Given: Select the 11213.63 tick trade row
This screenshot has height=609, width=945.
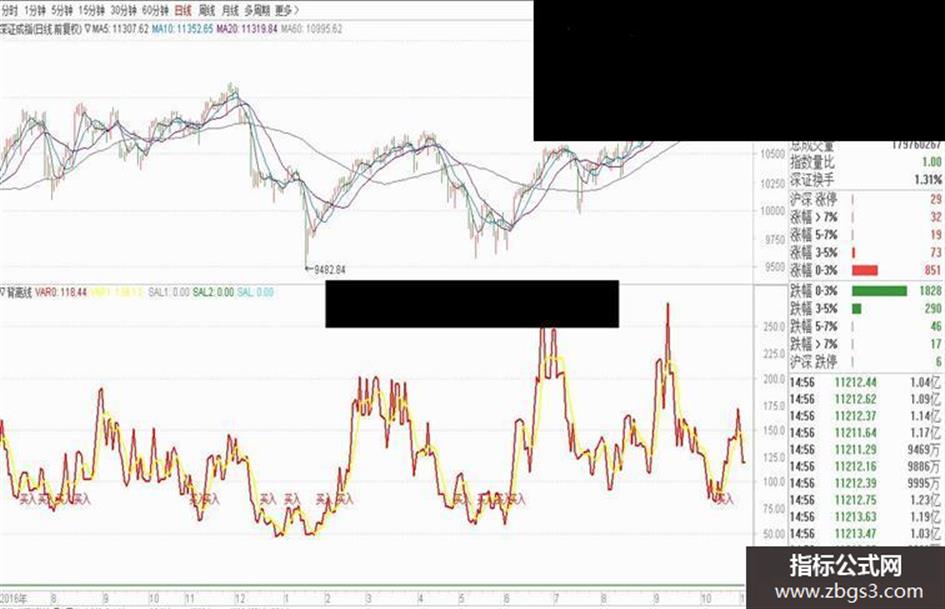Looking at the screenshot, I should click(865, 517).
